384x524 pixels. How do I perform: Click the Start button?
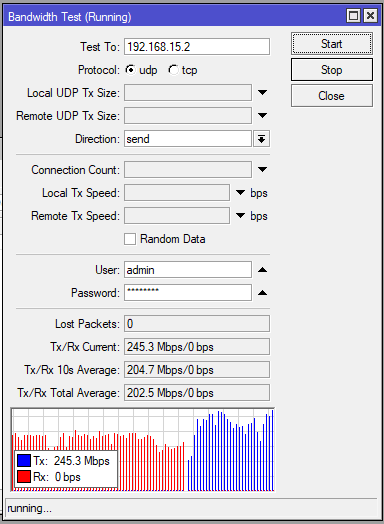pos(332,44)
